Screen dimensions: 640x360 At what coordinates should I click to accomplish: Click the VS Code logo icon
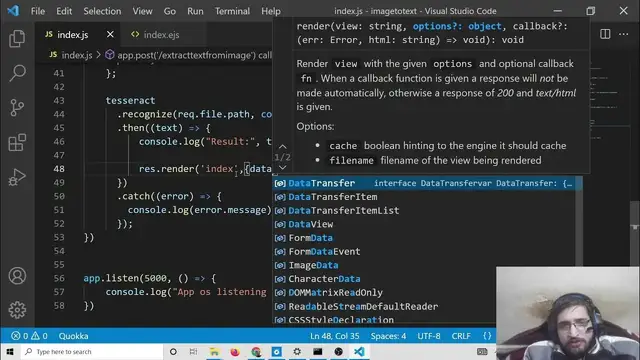13,11
